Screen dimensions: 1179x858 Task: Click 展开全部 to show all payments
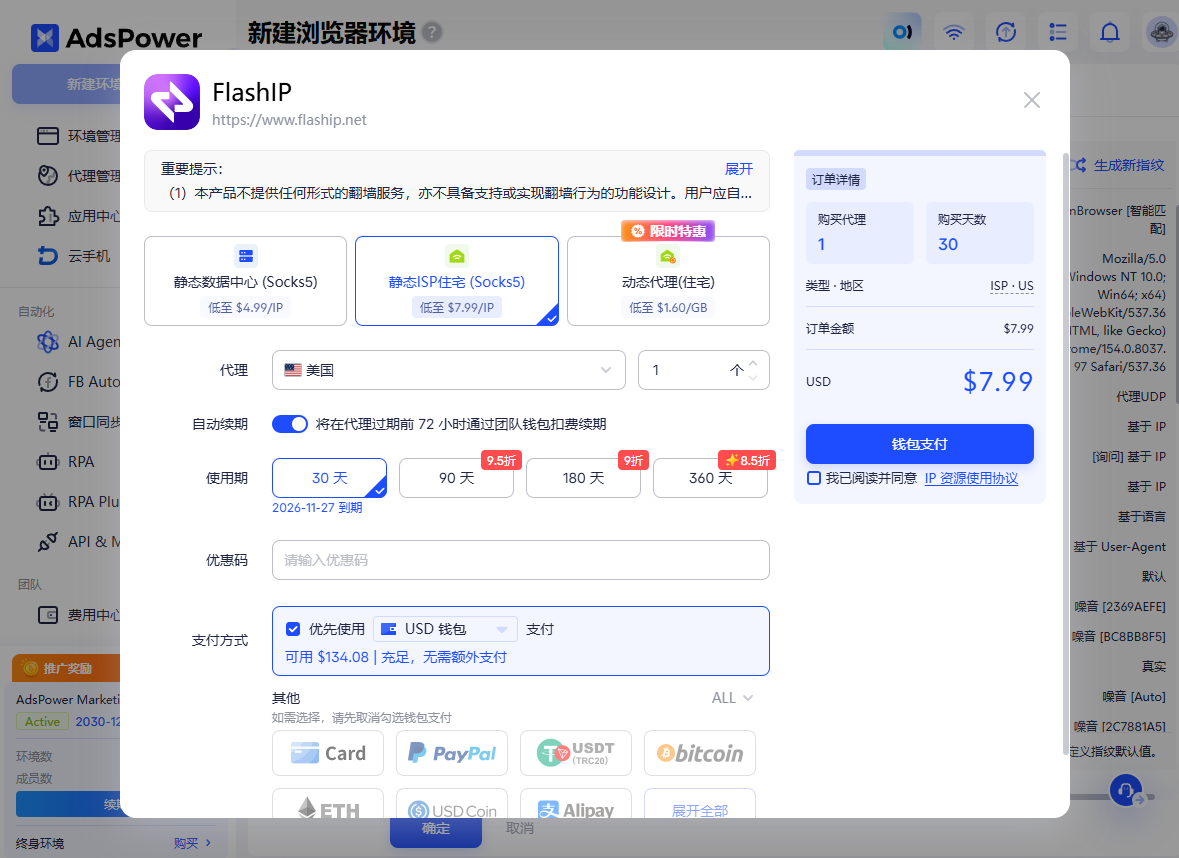coord(700,804)
